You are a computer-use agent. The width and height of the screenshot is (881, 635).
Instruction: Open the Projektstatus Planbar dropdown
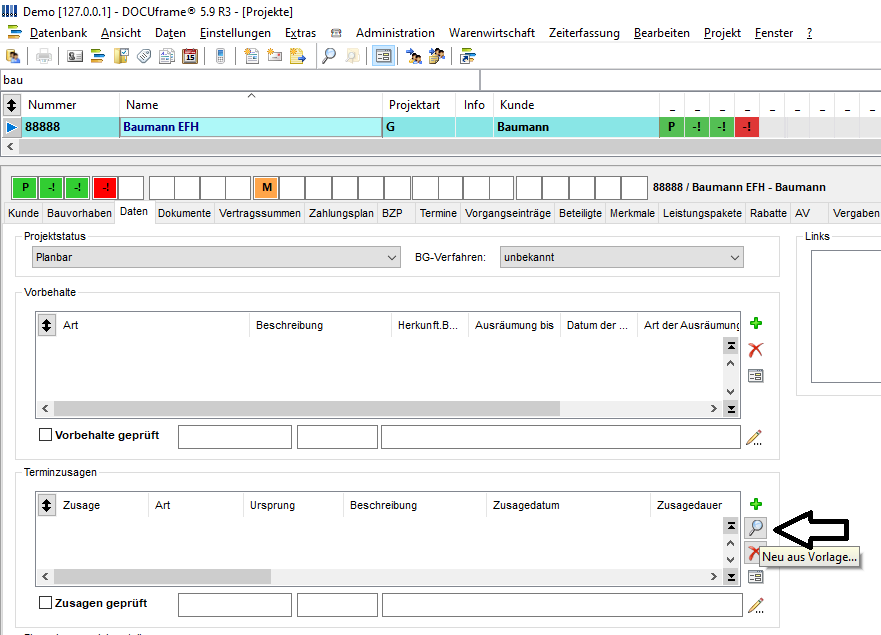click(x=216, y=257)
